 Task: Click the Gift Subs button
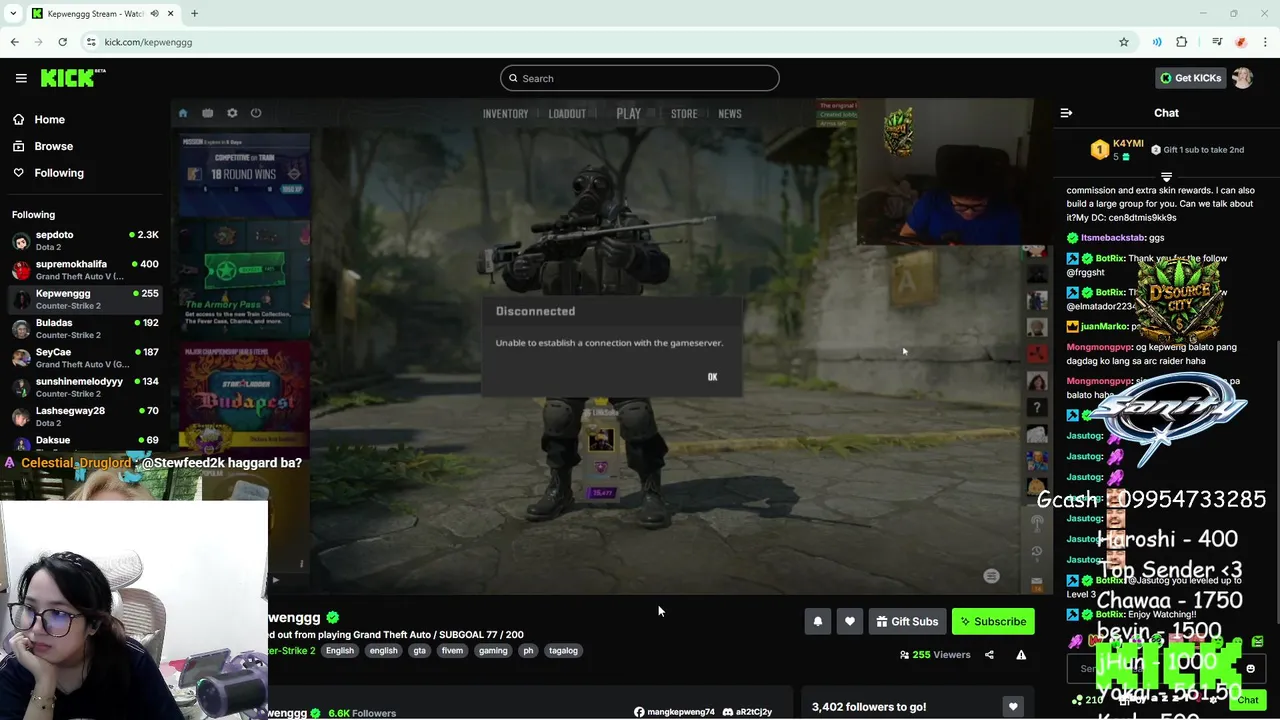pyautogui.click(x=907, y=621)
